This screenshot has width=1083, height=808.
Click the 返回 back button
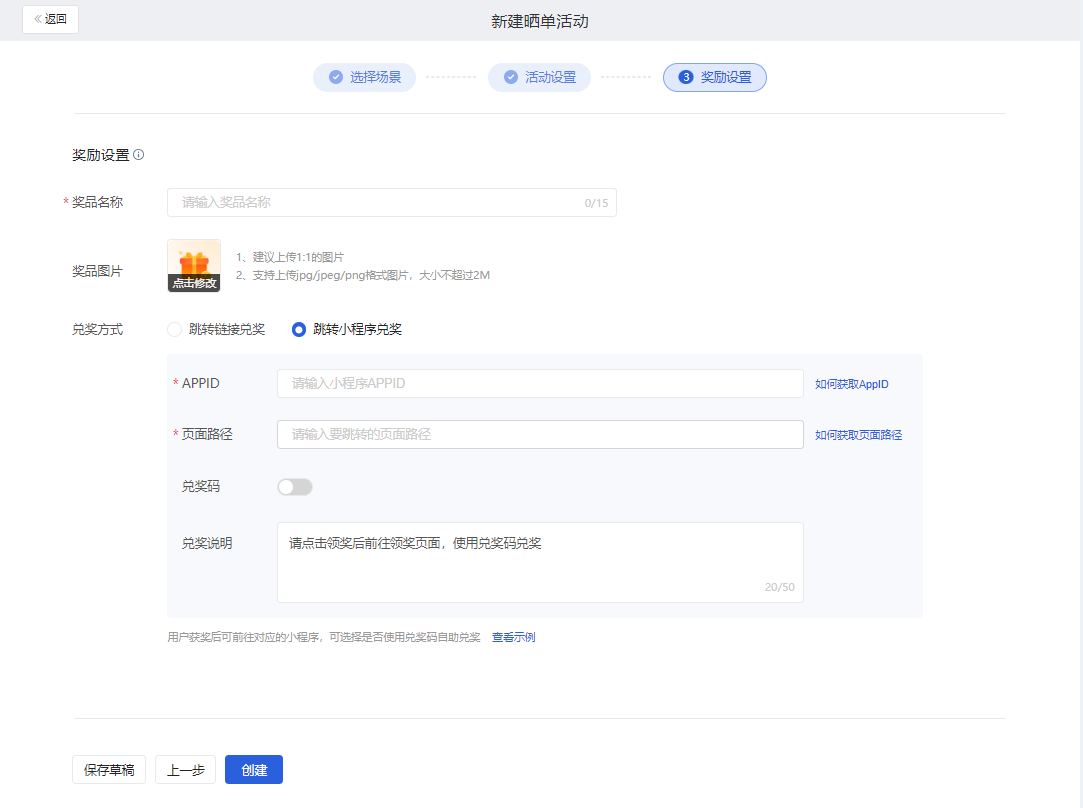50,19
